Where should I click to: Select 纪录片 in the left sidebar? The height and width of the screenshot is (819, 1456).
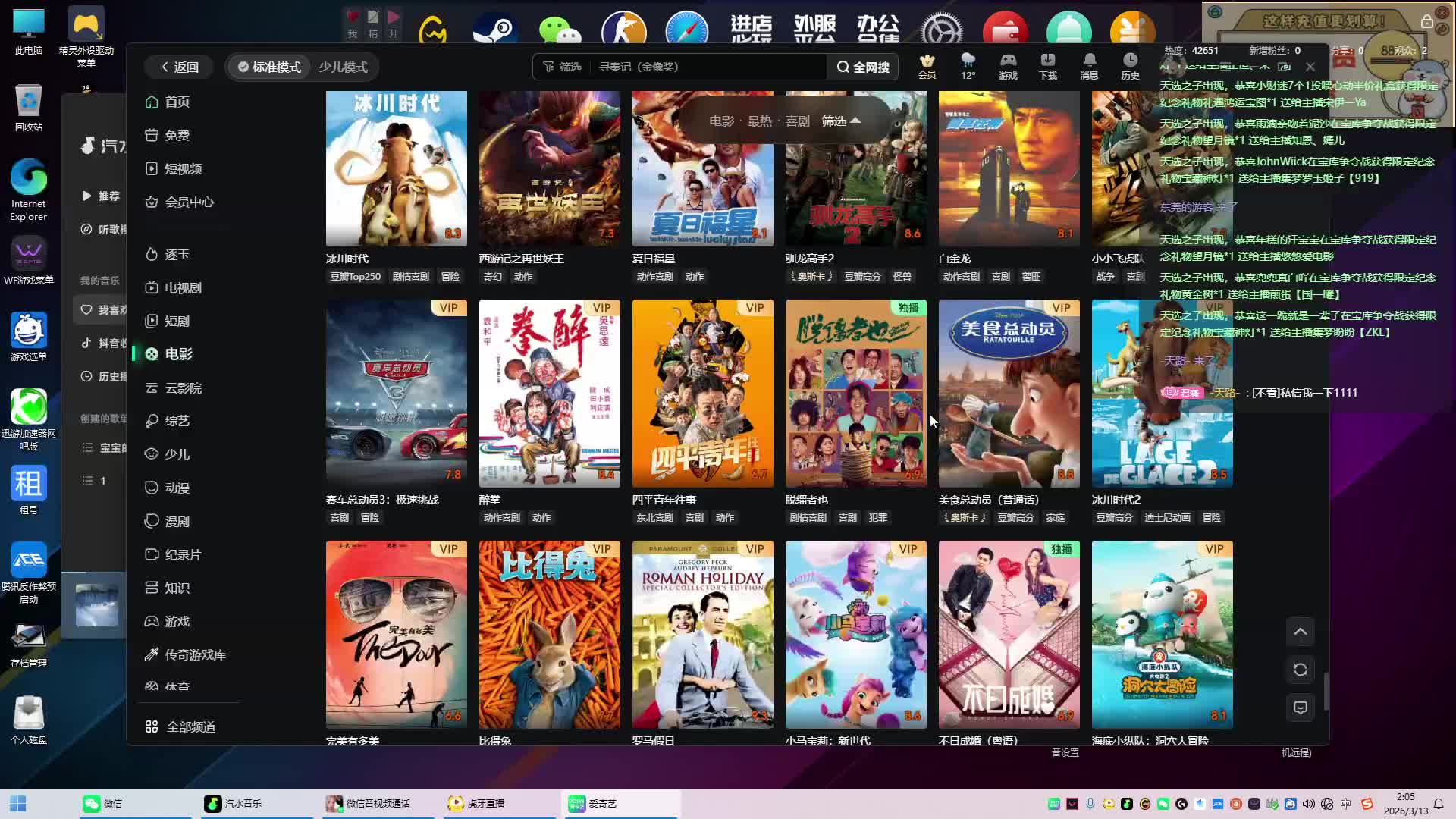[182, 554]
